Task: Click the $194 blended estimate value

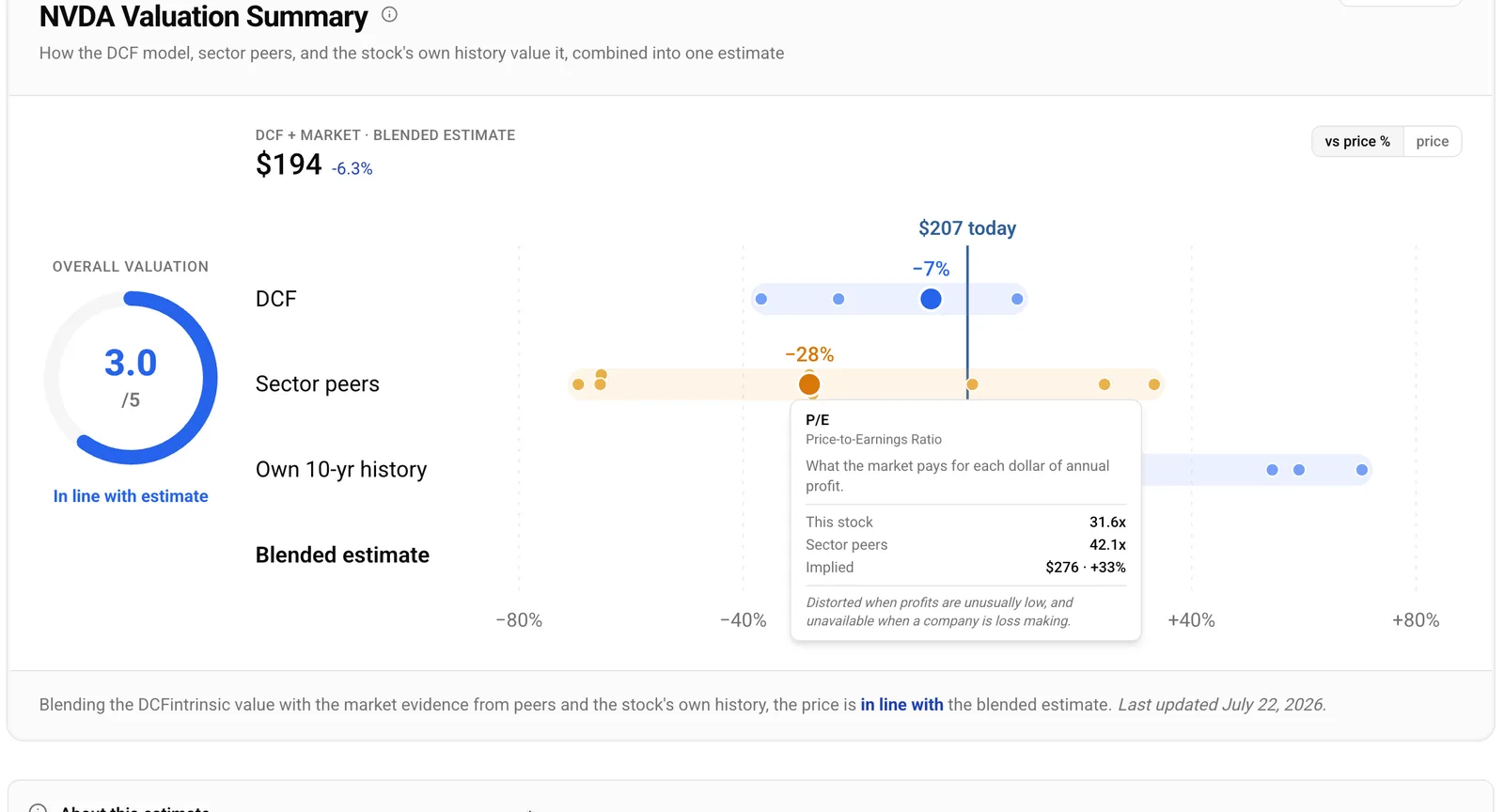Action: (289, 164)
